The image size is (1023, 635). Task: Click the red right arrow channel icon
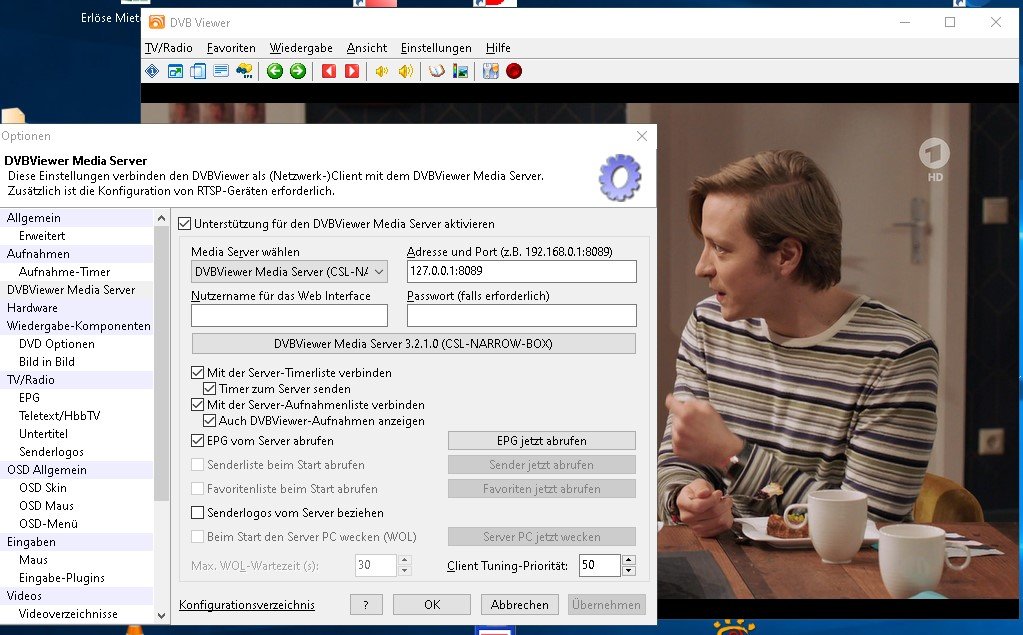[x=352, y=71]
